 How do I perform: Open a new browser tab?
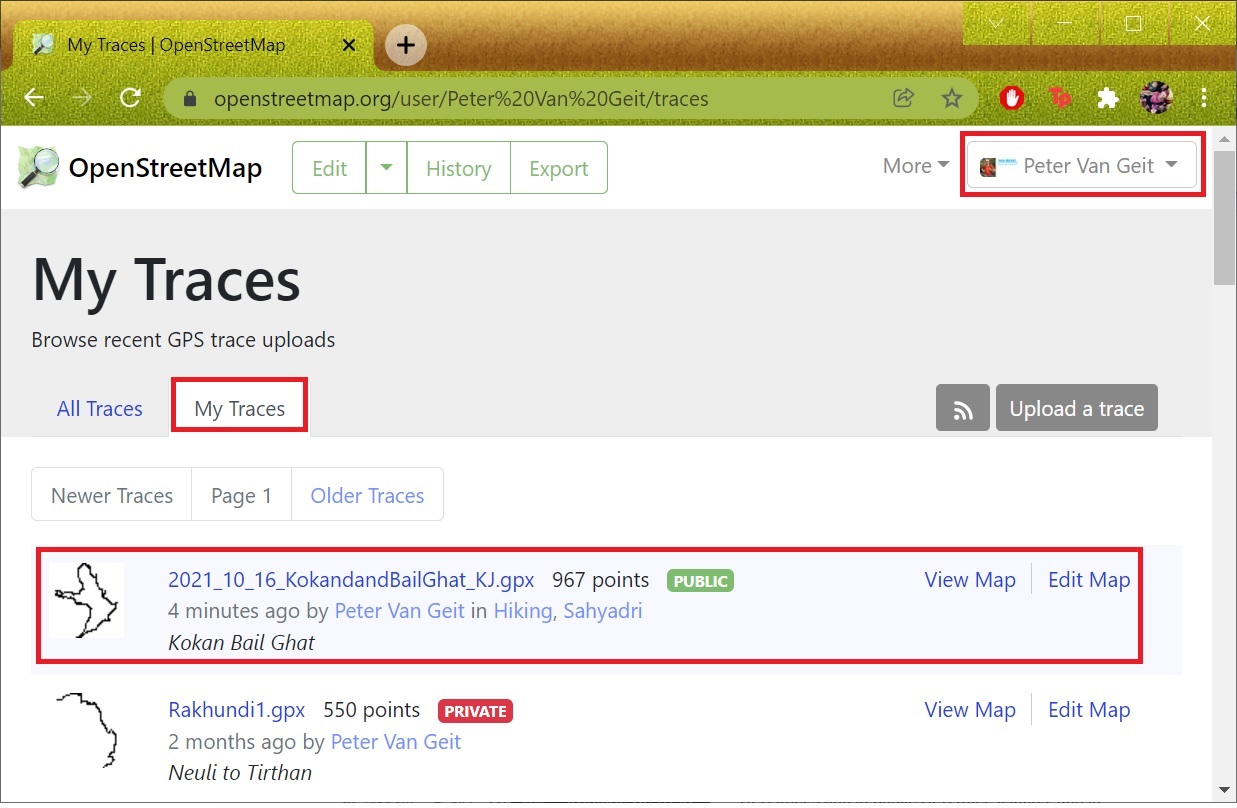(405, 45)
